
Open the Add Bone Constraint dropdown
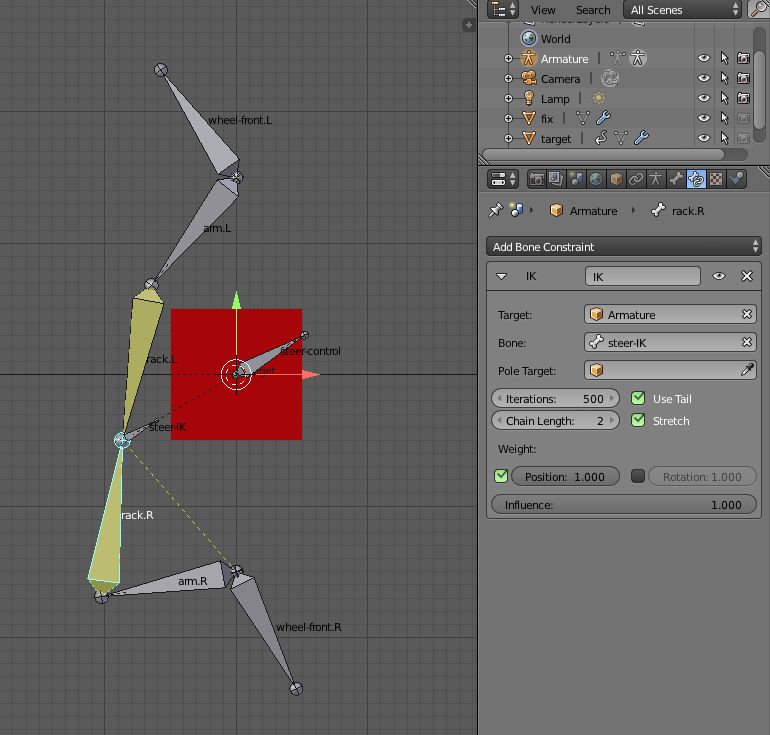pos(625,246)
